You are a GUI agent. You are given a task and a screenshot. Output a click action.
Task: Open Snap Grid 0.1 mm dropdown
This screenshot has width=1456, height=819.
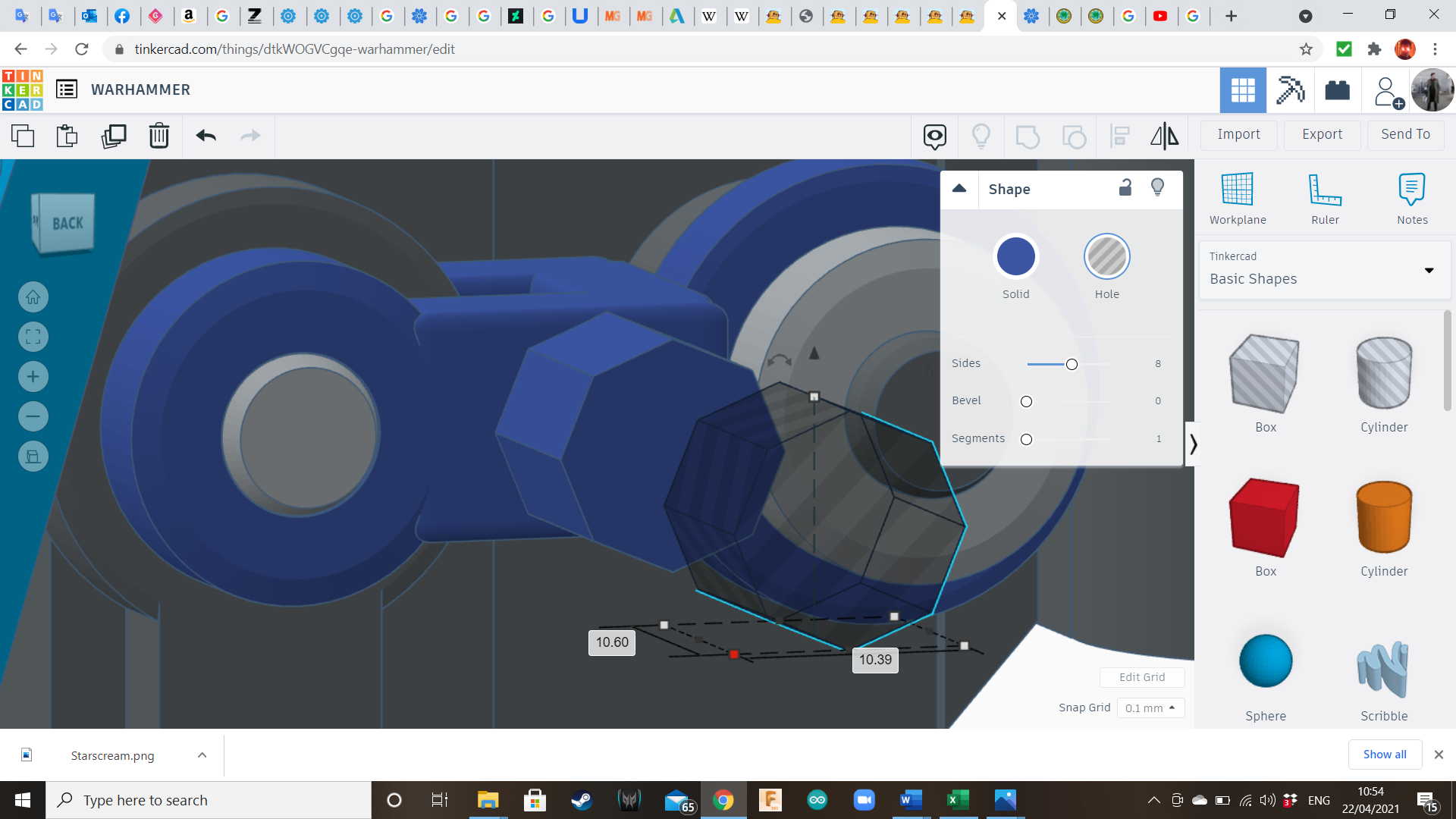pos(1150,708)
